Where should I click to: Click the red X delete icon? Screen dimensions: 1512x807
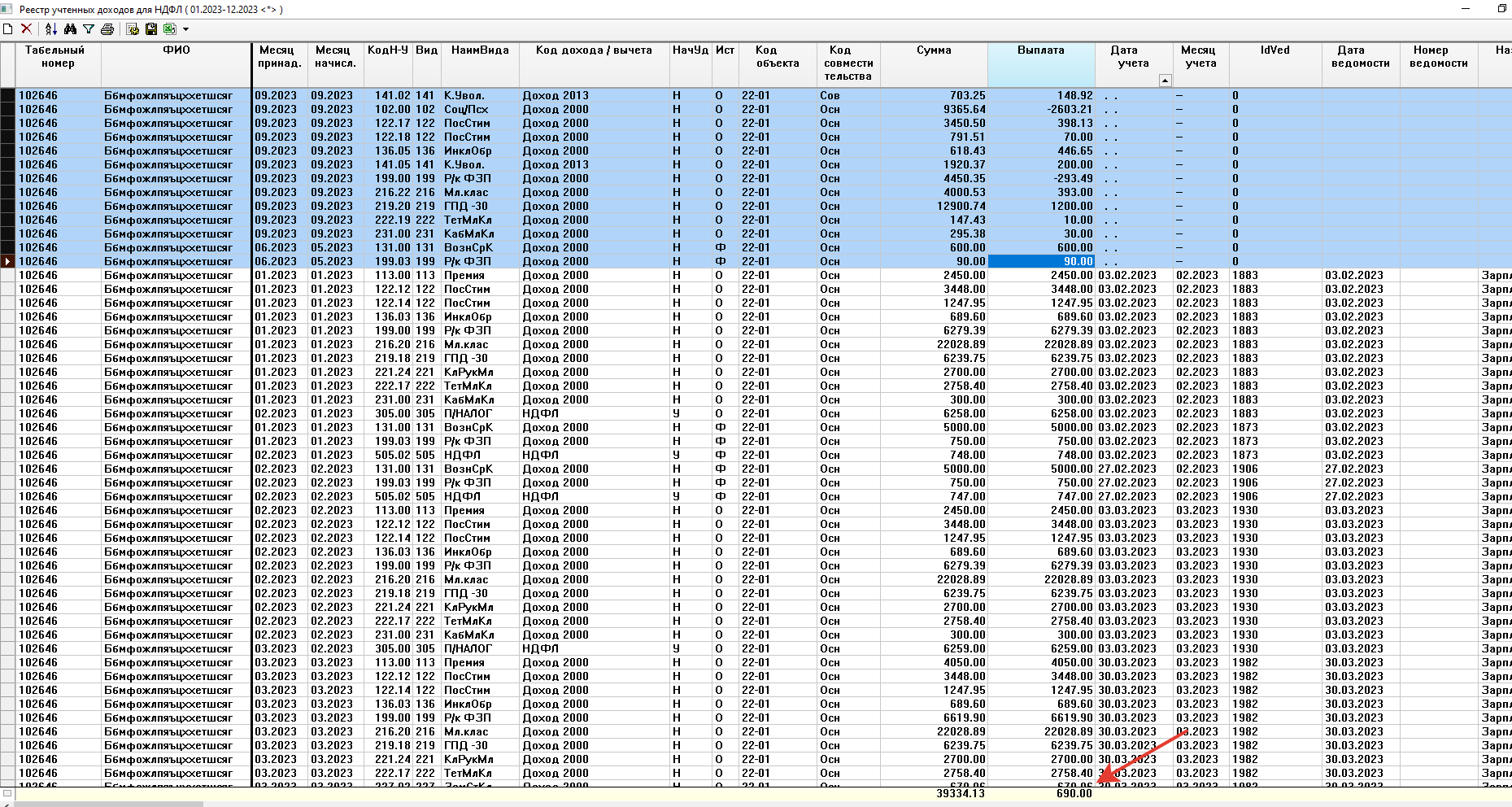26,29
